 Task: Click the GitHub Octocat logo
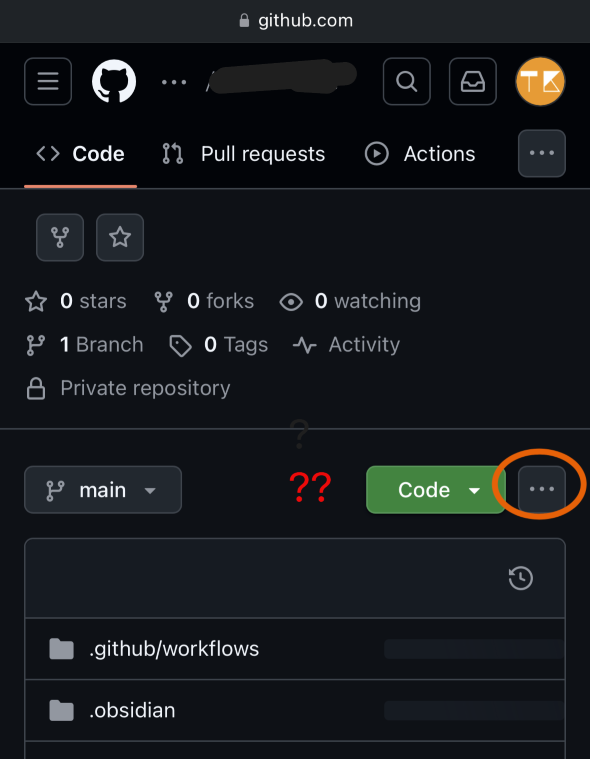[x=114, y=81]
